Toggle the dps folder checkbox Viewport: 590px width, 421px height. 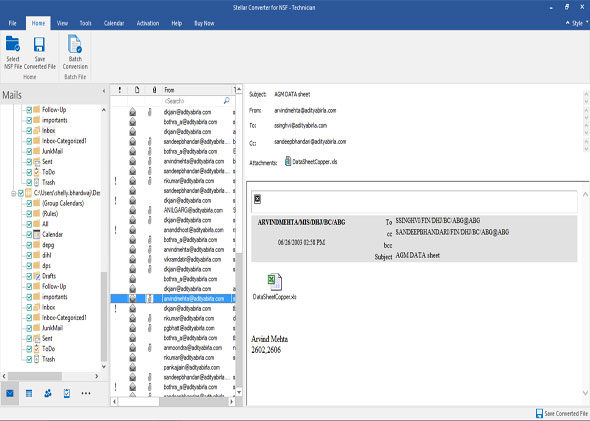tap(29, 266)
